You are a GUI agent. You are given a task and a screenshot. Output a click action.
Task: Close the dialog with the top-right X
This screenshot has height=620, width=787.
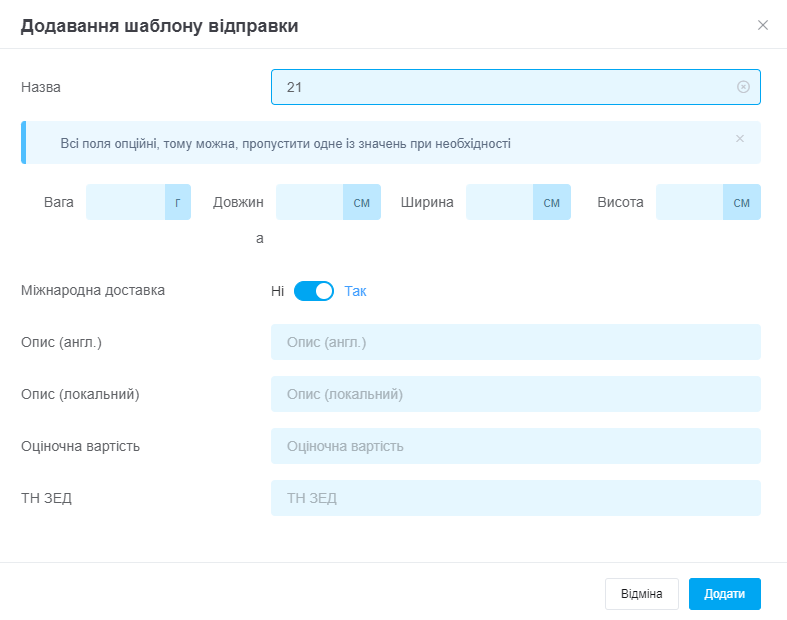pyautogui.click(x=763, y=25)
